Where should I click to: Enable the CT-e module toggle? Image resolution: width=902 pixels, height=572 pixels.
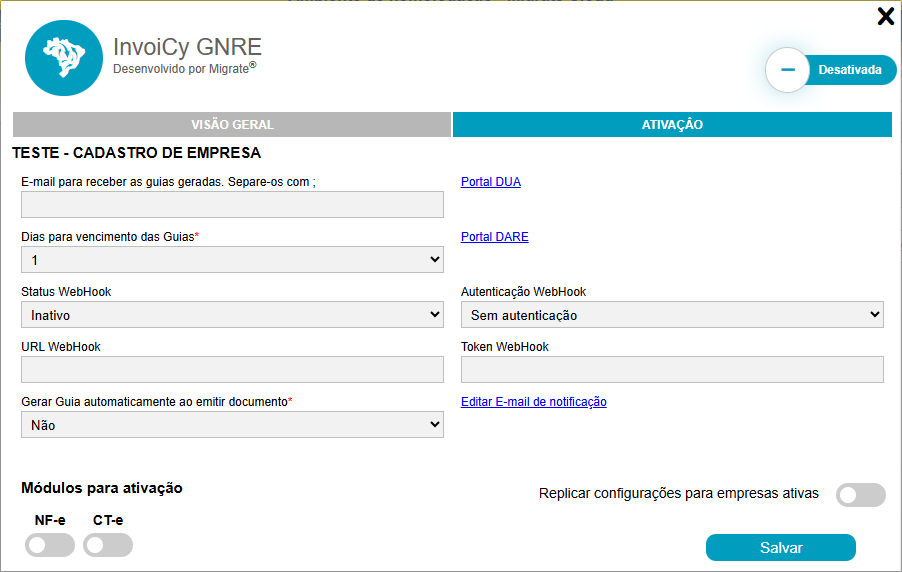coord(108,545)
